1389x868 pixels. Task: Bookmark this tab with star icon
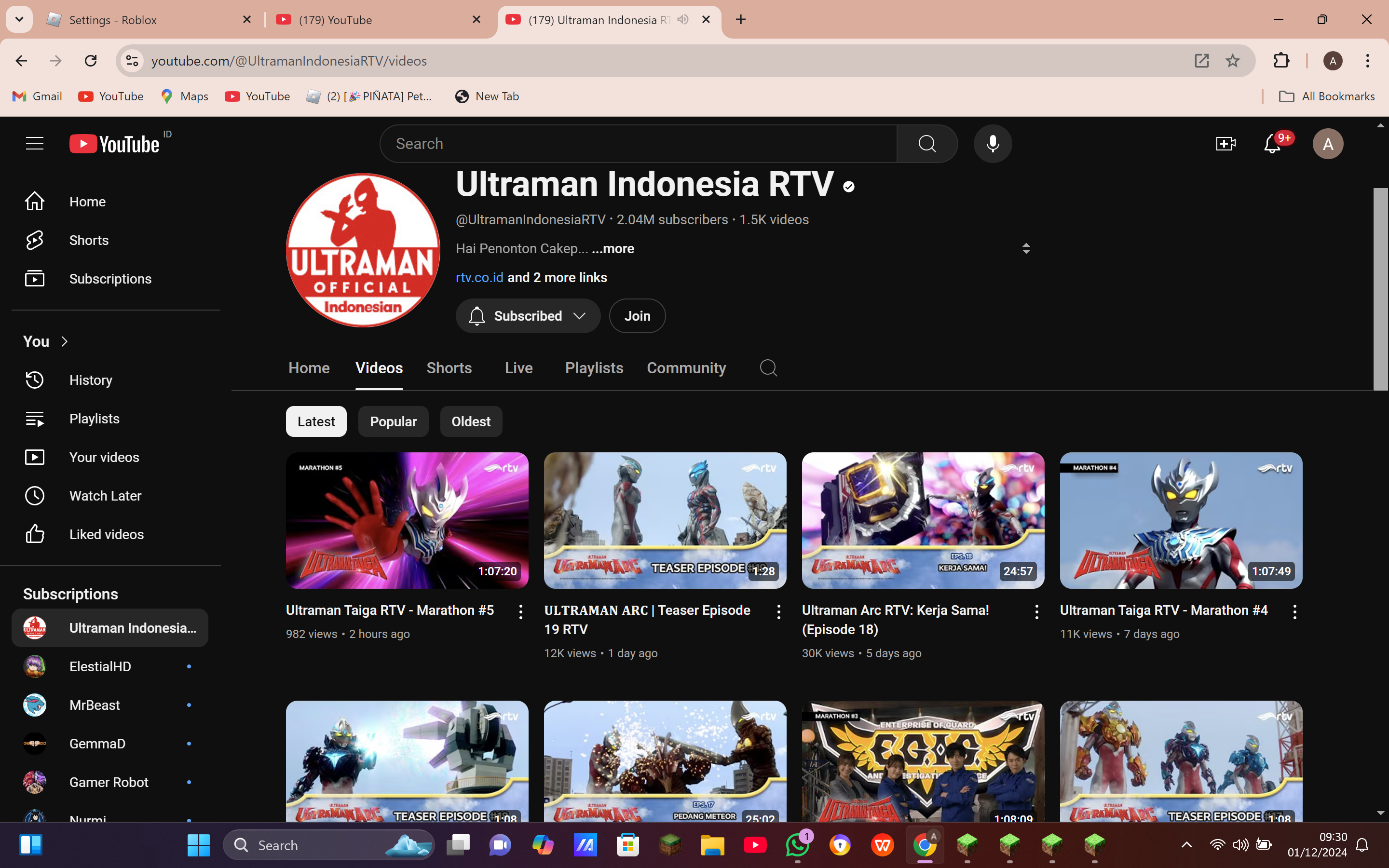point(1232,61)
